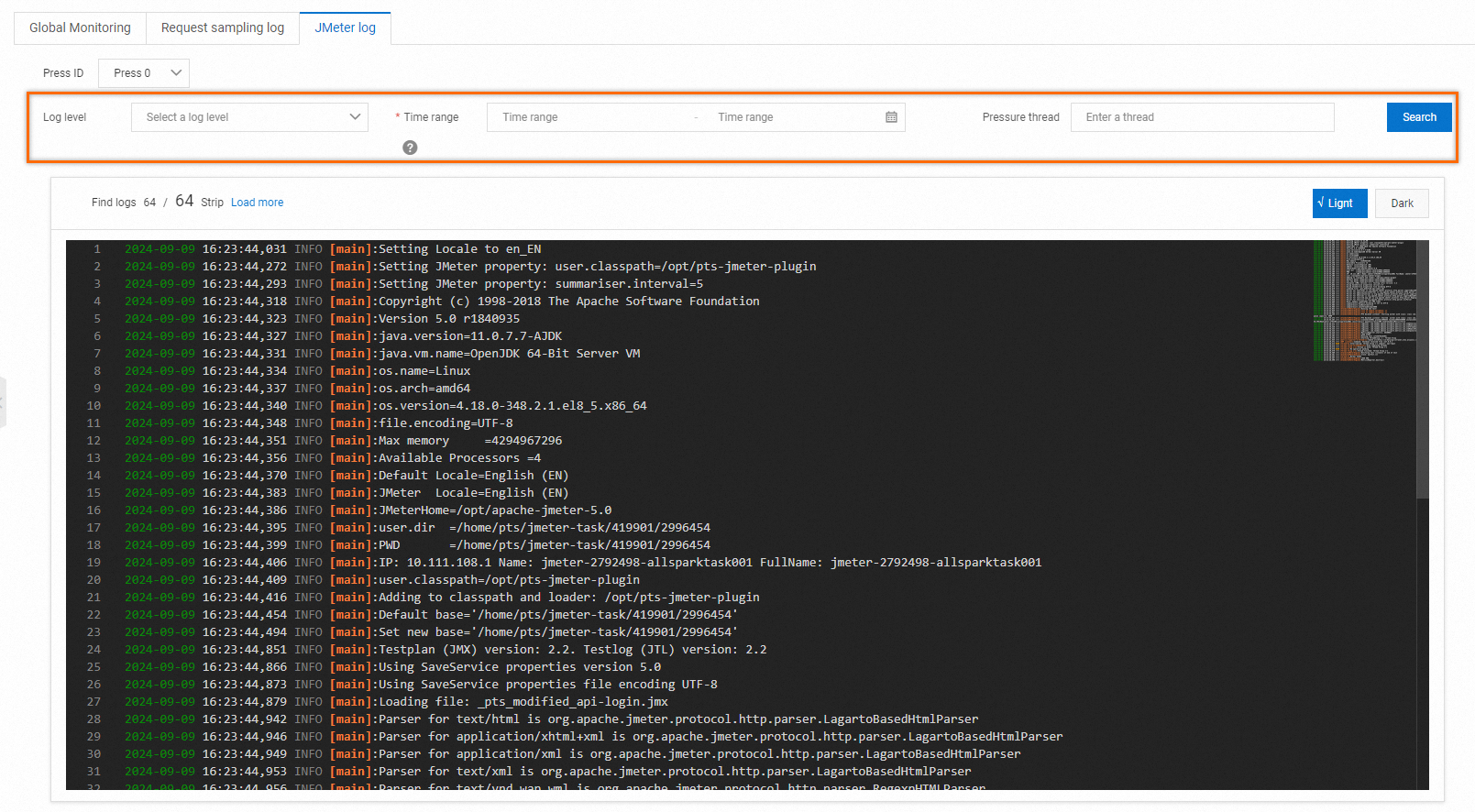Image resolution: width=1475 pixels, height=812 pixels.
Task: Expand the Press ID dropdown
Action: click(144, 73)
